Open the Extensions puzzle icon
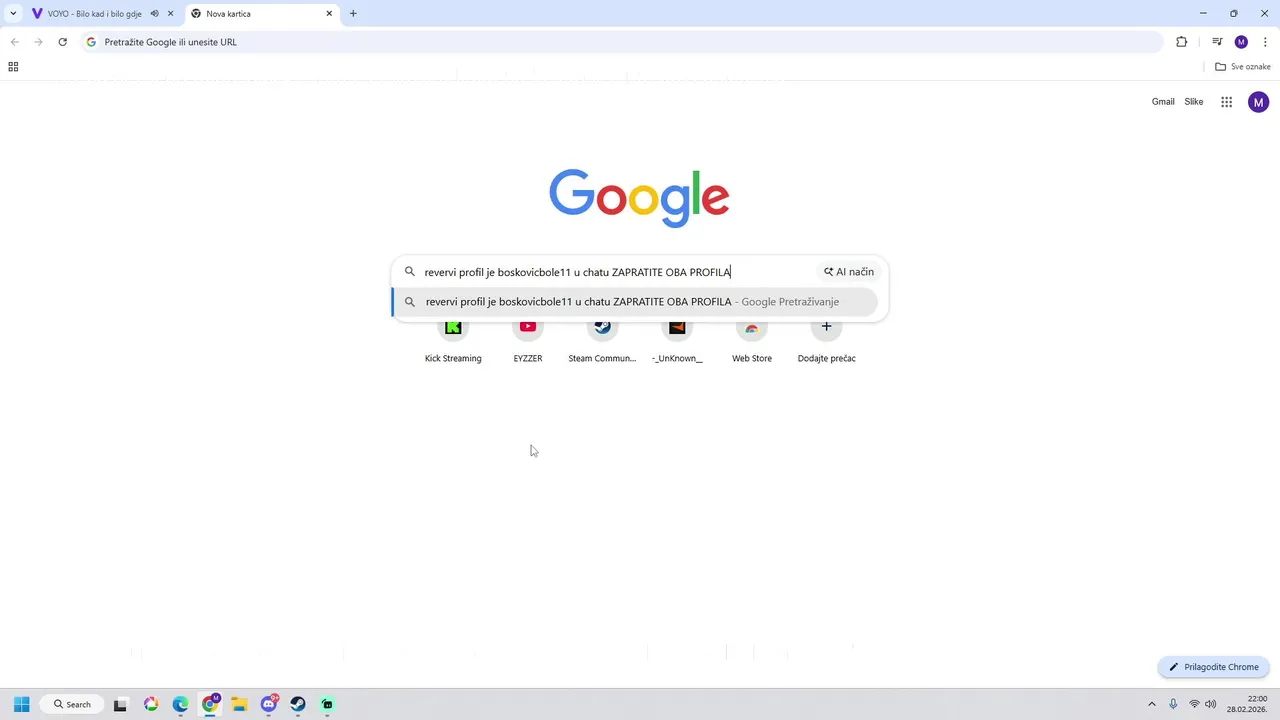Image resolution: width=1280 pixels, height=720 pixels. [1181, 42]
